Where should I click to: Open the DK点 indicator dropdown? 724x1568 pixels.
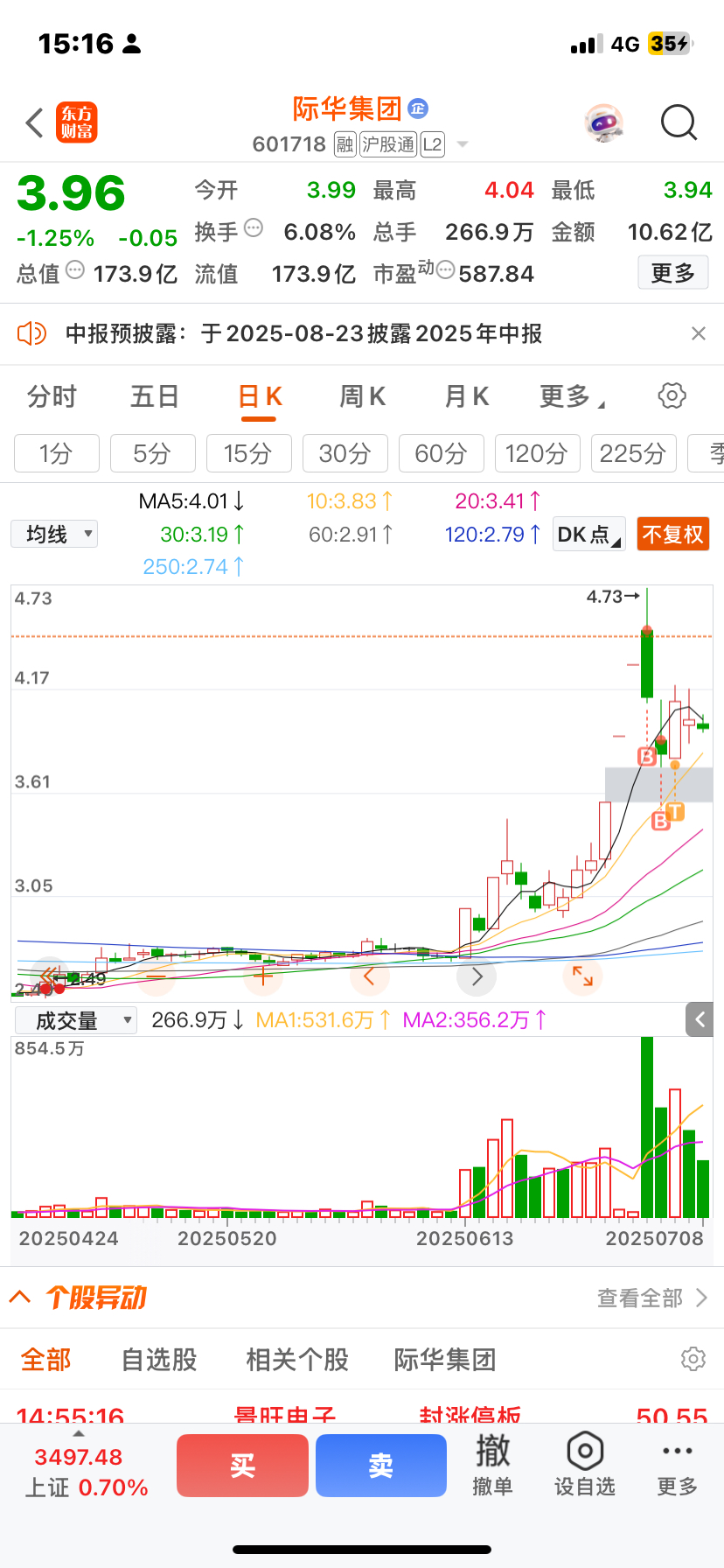coord(589,534)
